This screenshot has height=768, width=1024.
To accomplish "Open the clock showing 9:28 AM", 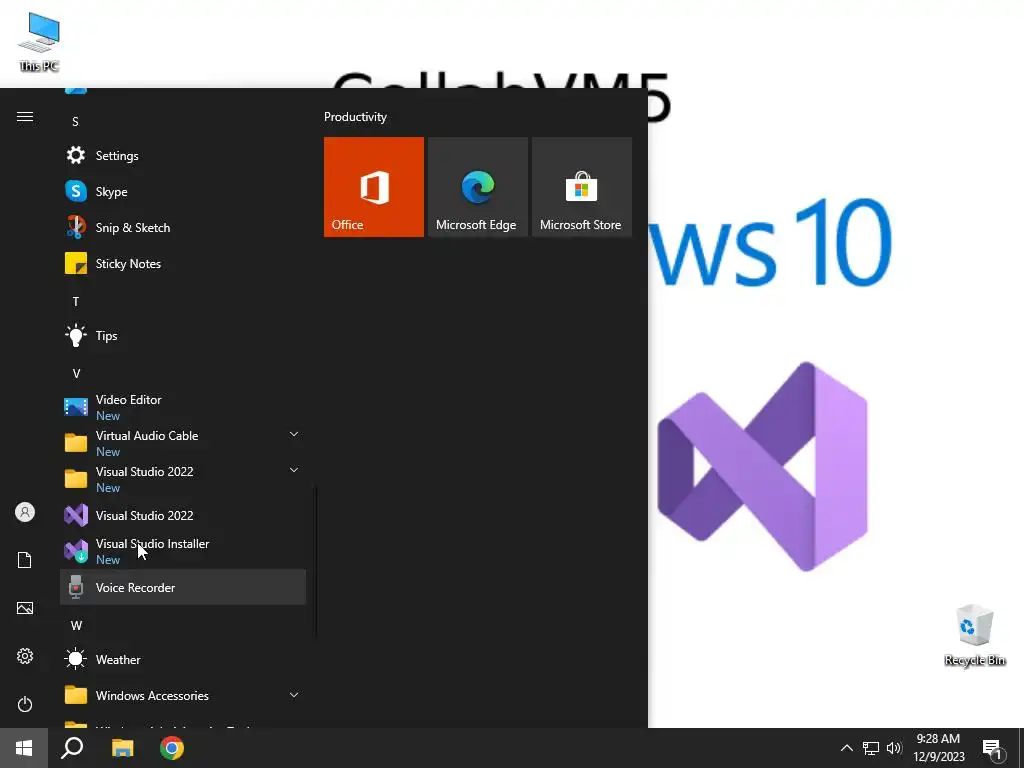I will 938,748.
